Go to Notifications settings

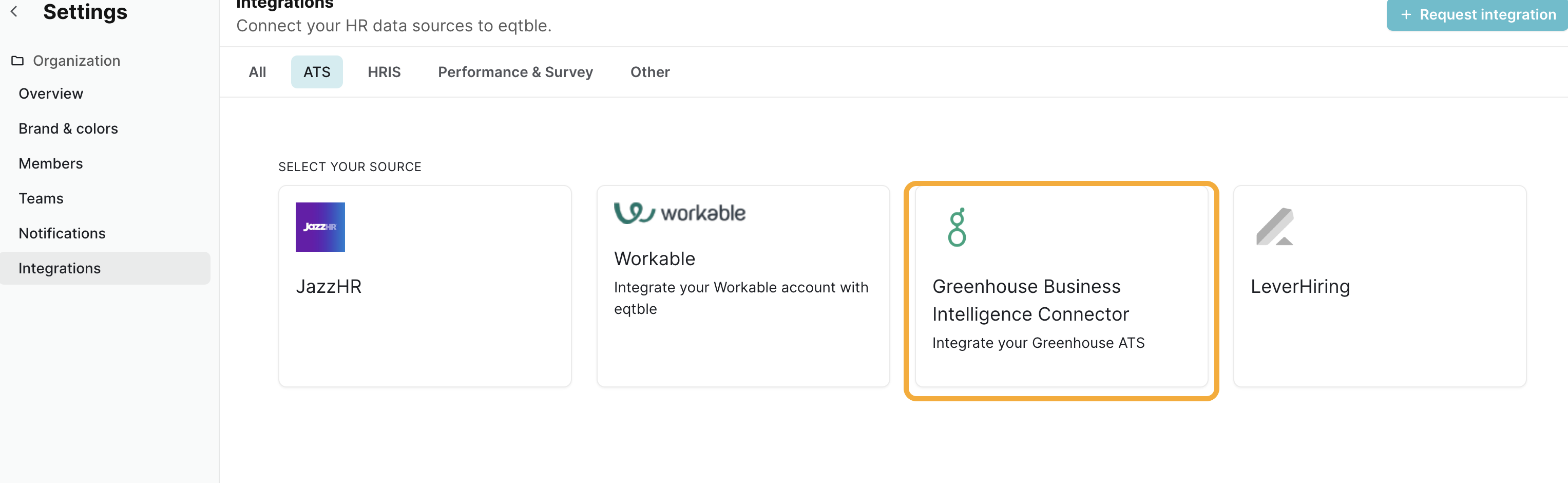pyautogui.click(x=62, y=233)
